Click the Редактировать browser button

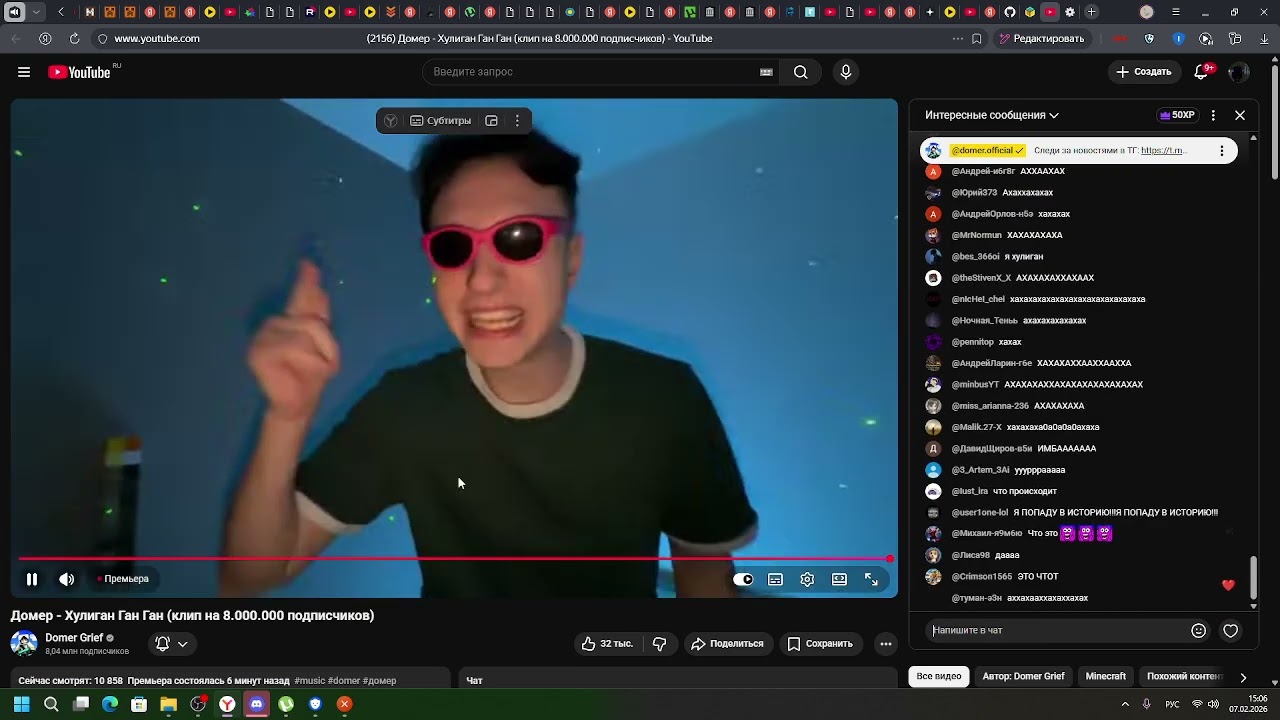click(1041, 38)
